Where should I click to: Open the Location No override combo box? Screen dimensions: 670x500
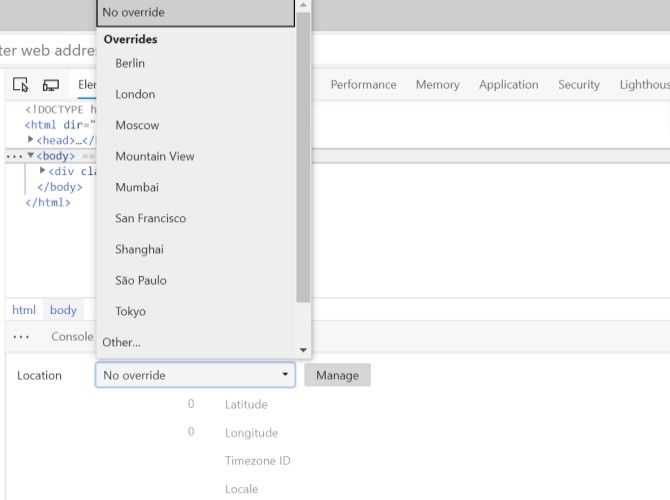click(x=195, y=375)
